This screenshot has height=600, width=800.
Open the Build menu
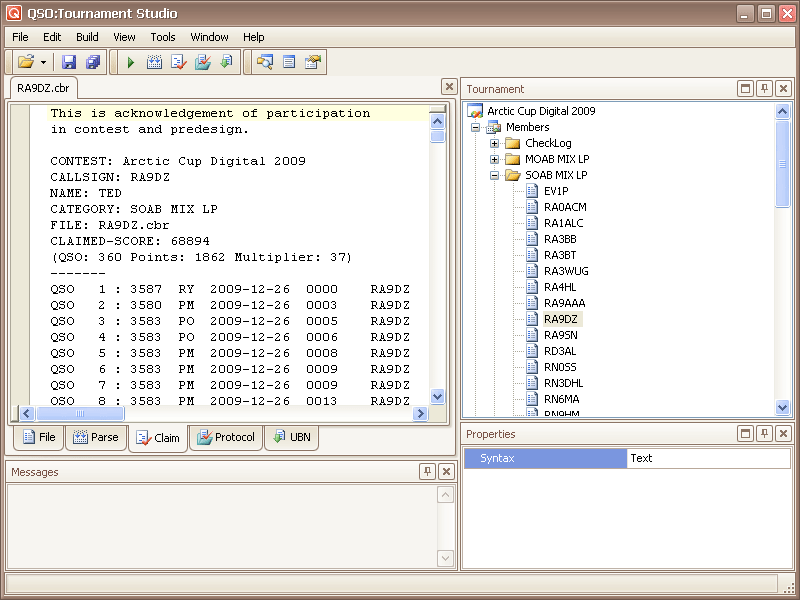click(87, 37)
